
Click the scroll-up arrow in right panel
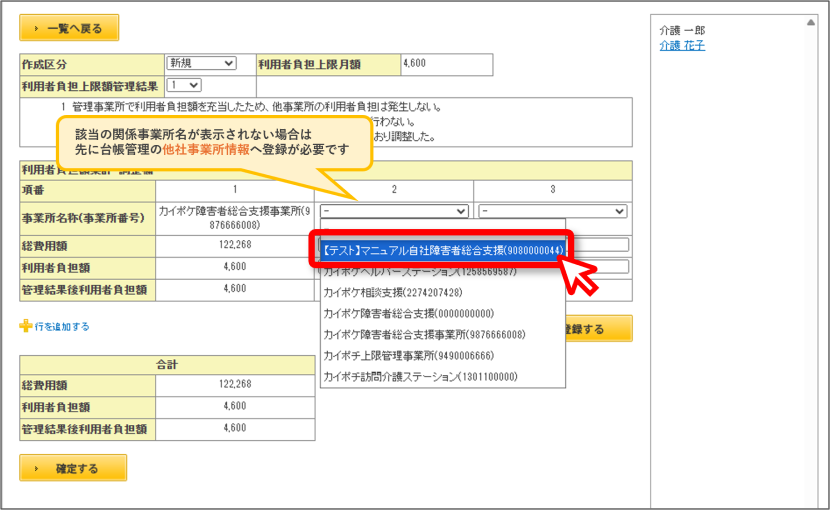[810, 22]
